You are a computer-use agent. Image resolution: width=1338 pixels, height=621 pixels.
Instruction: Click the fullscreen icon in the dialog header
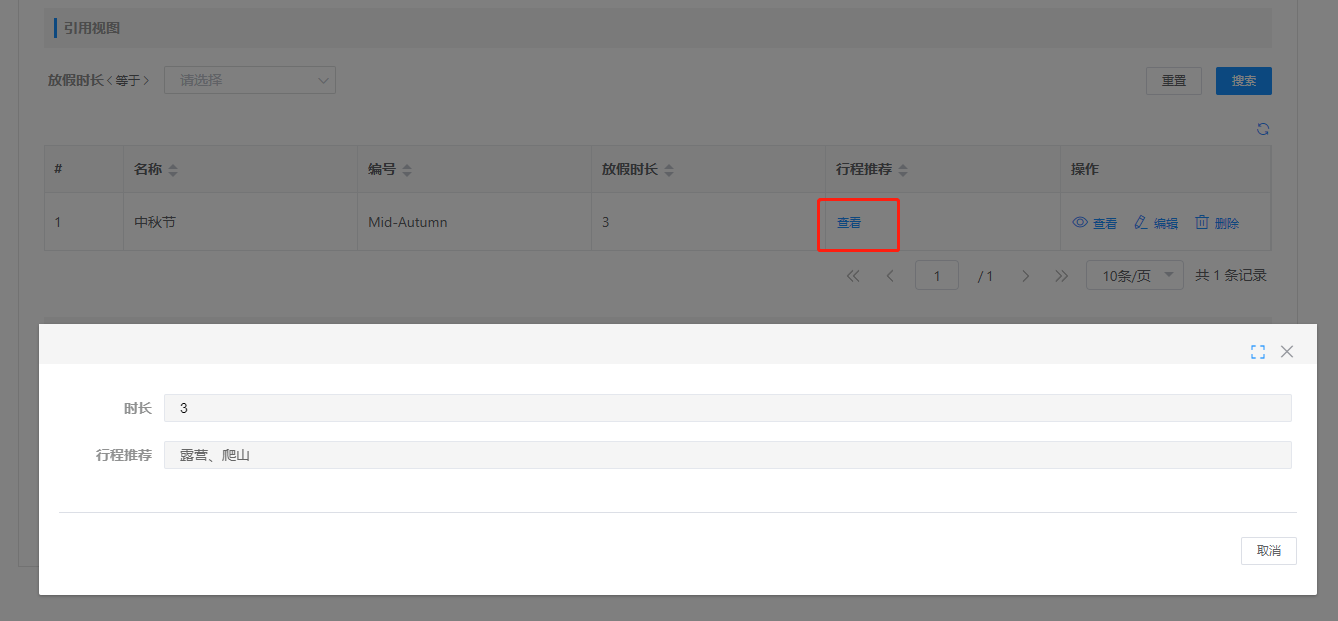pyautogui.click(x=1258, y=352)
